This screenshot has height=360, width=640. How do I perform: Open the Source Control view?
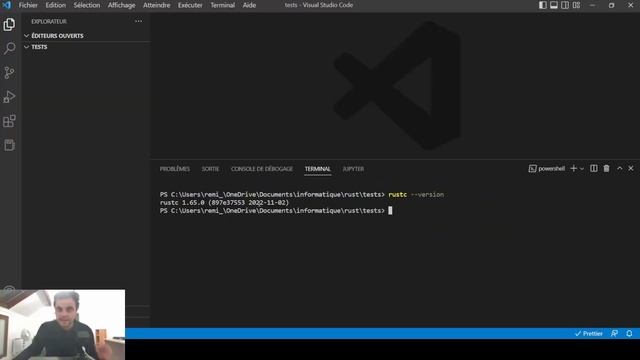(9, 73)
